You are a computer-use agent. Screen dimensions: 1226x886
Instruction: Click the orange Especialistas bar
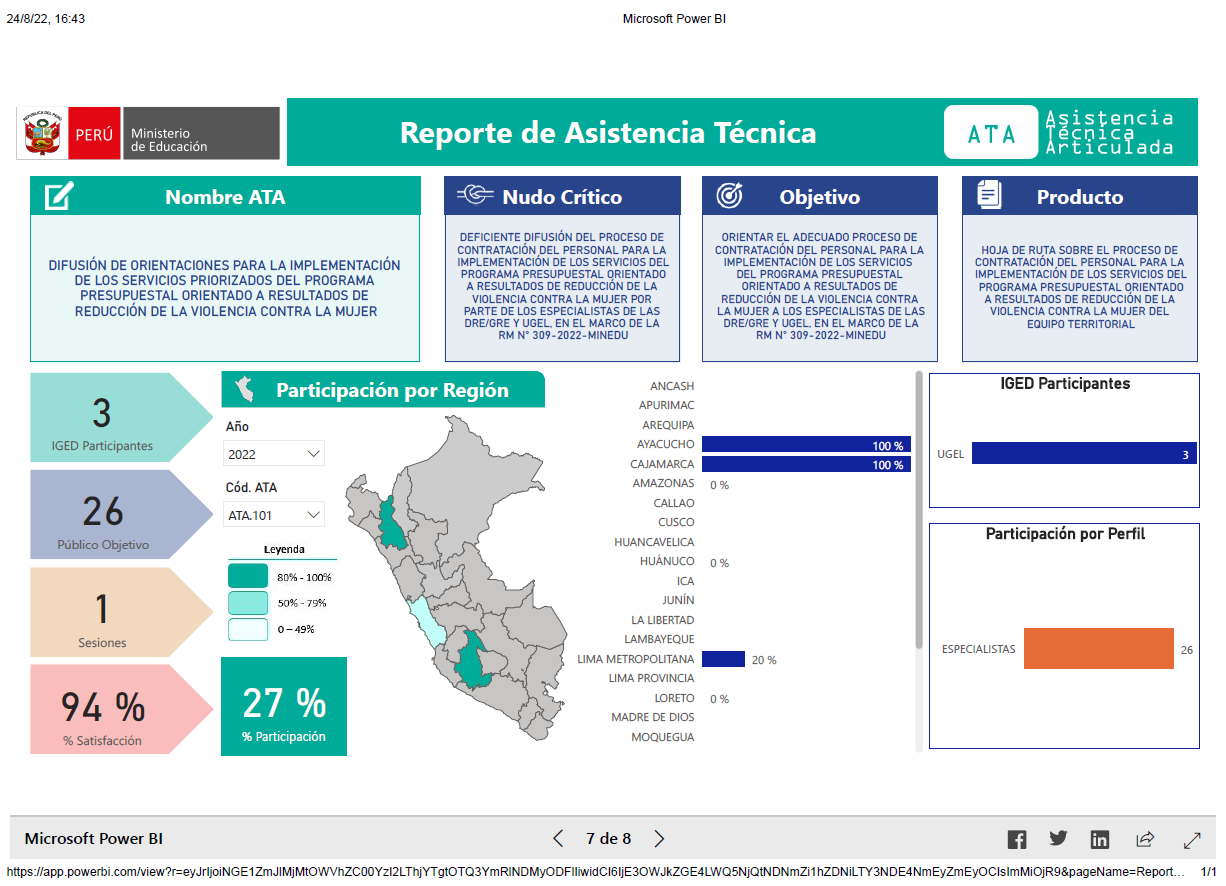click(x=1098, y=649)
